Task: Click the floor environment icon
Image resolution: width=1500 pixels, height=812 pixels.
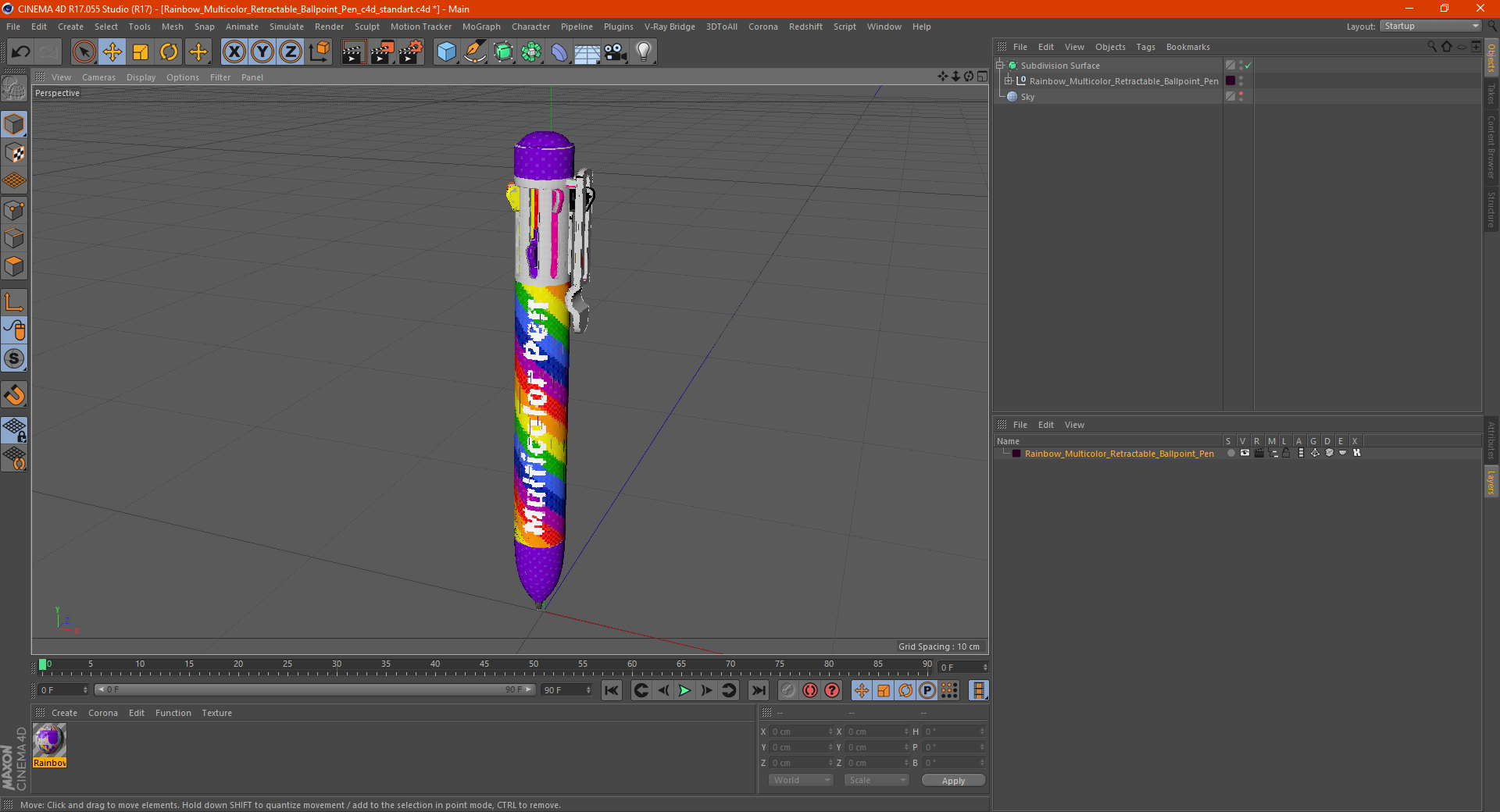Action: [587, 52]
